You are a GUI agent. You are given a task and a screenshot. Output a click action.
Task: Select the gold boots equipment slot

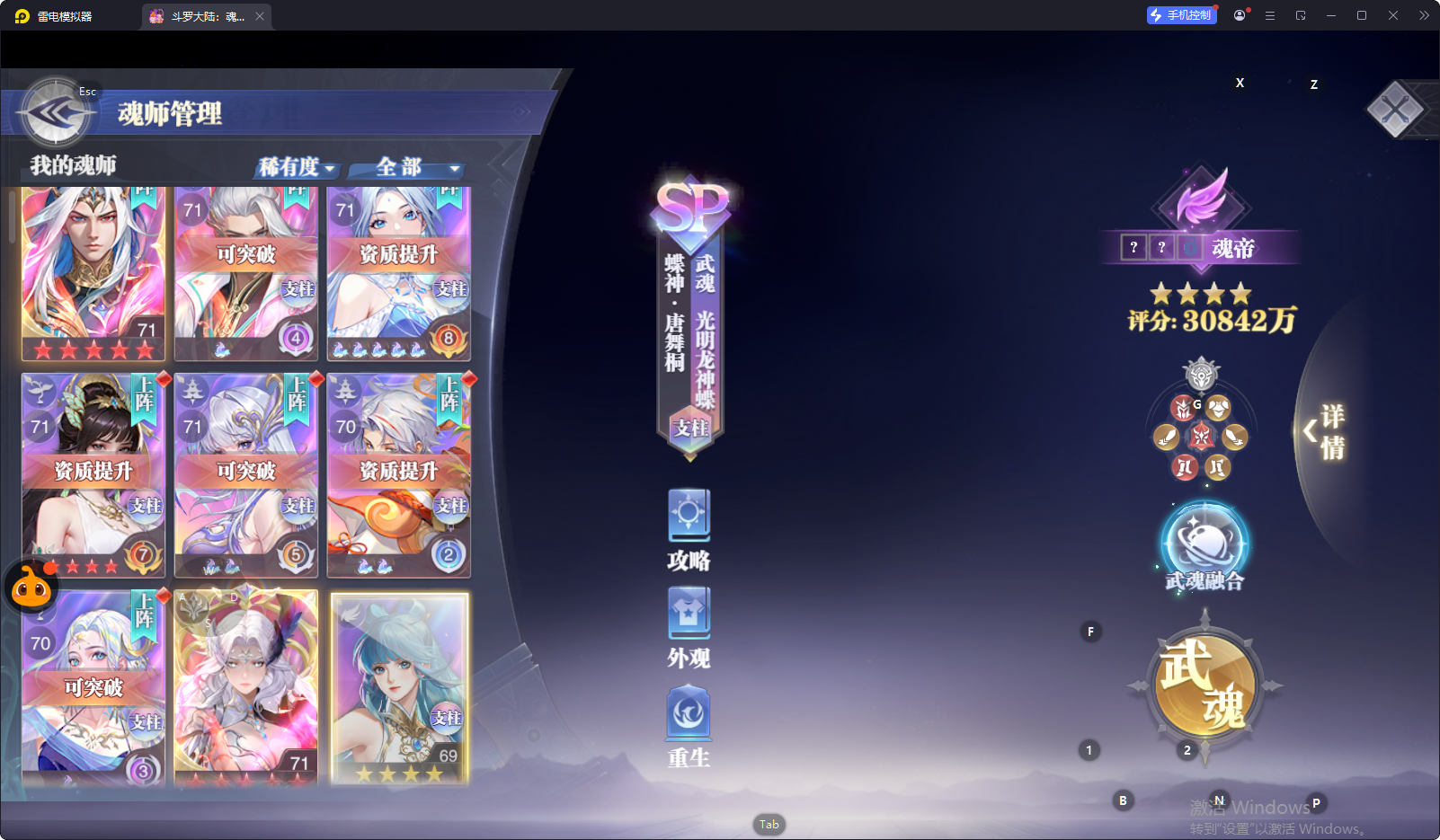(x=1218, y=466)
